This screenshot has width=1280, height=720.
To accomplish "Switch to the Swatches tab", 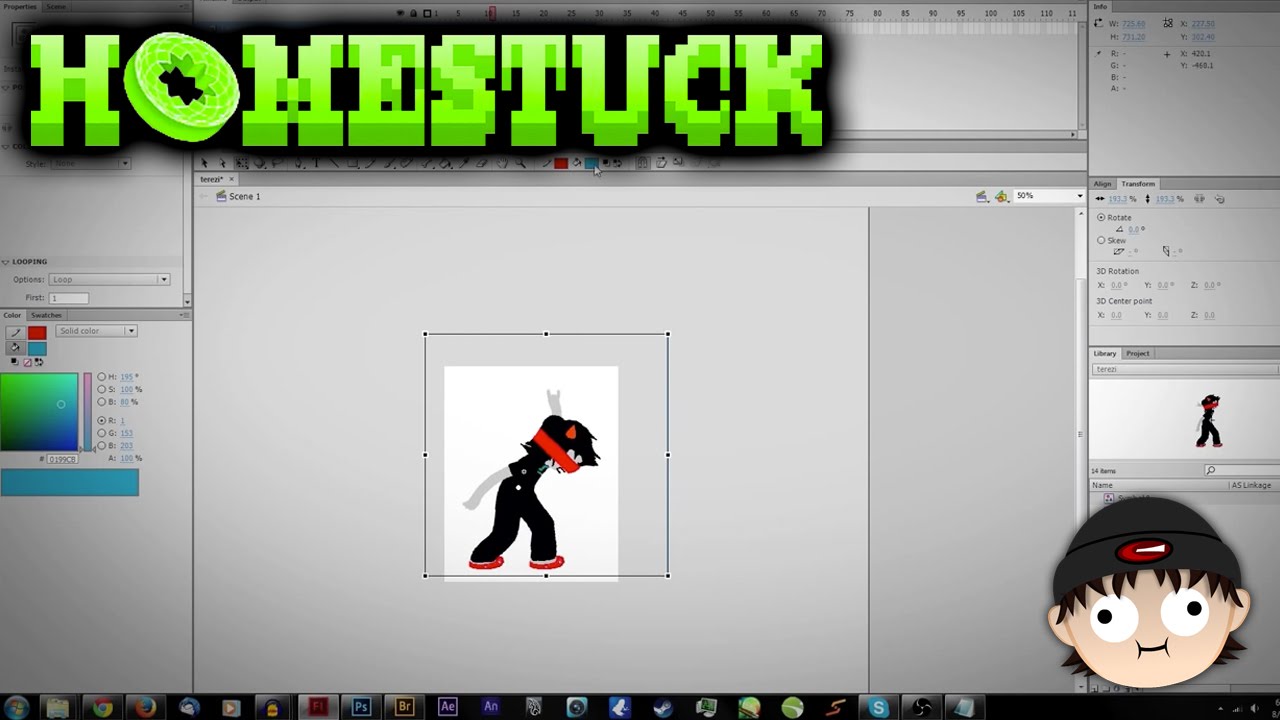I will (x=46, y=315).
